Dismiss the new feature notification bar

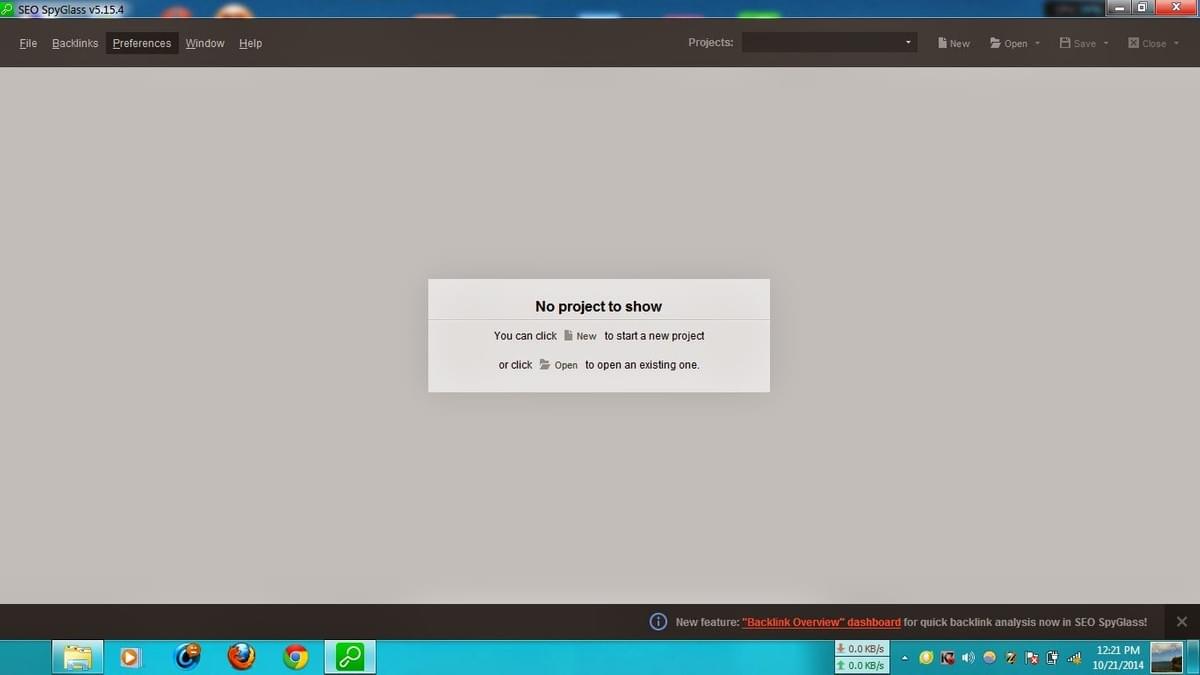coord(1181,622)
